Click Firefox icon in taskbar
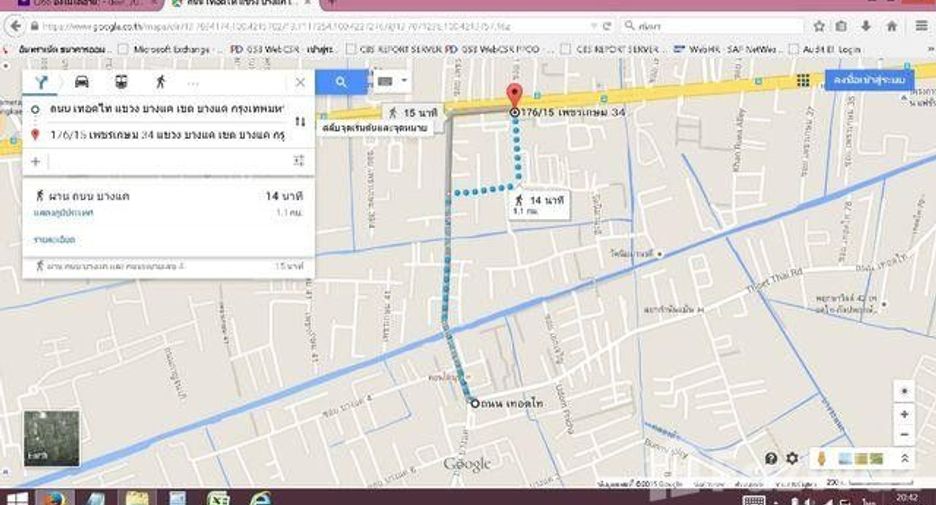936x505 pixels. [54, 498]
